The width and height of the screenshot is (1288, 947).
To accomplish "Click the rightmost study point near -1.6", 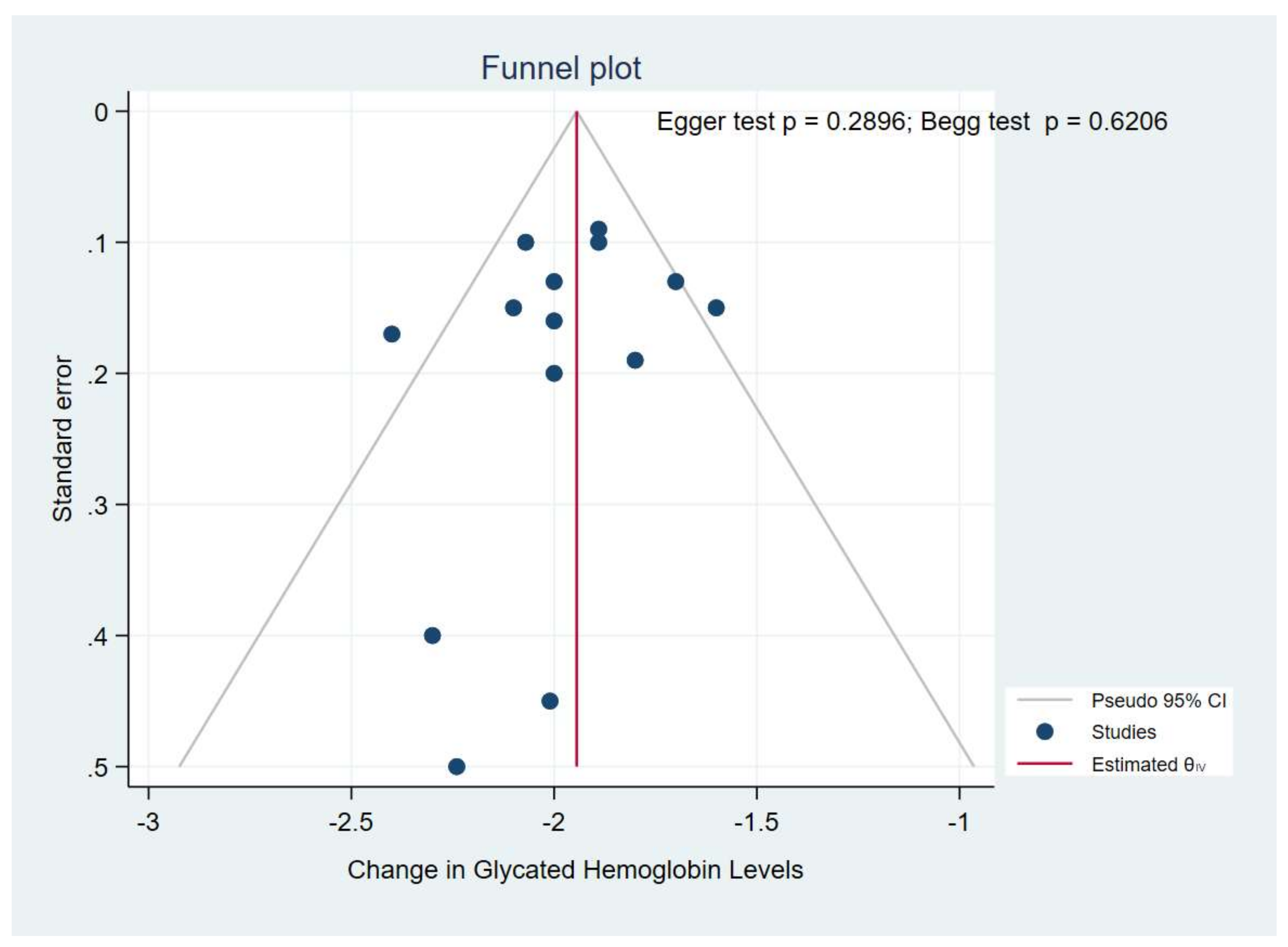I will click(x=716, y=308).
